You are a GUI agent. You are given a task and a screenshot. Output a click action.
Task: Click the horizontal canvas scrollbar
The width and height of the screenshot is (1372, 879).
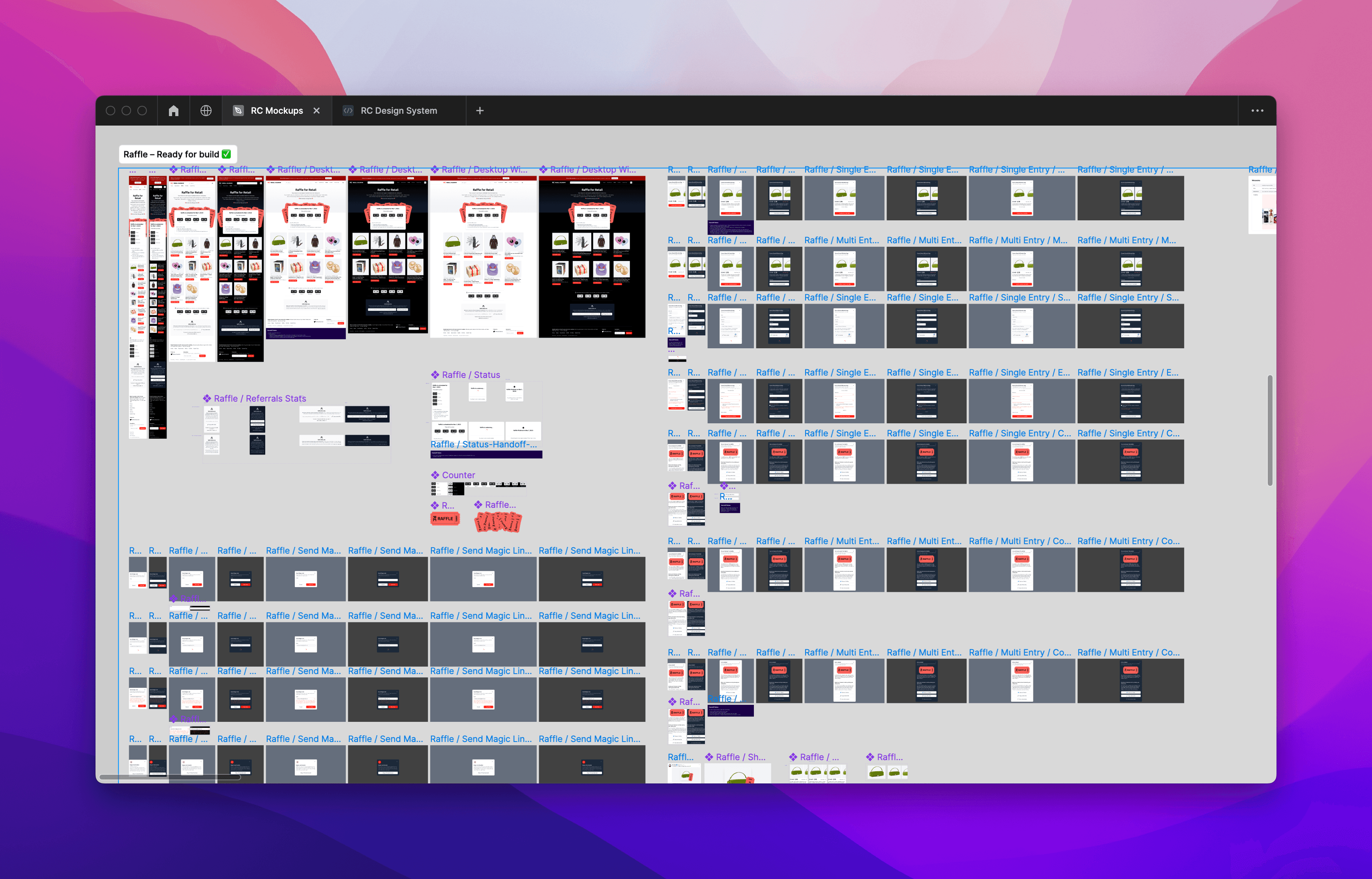tap(169, 777)
